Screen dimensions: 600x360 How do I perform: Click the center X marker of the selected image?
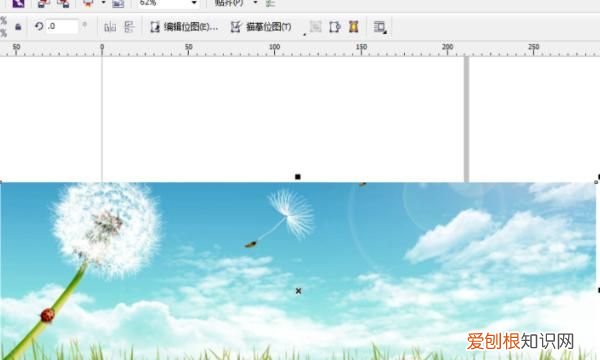298,291
